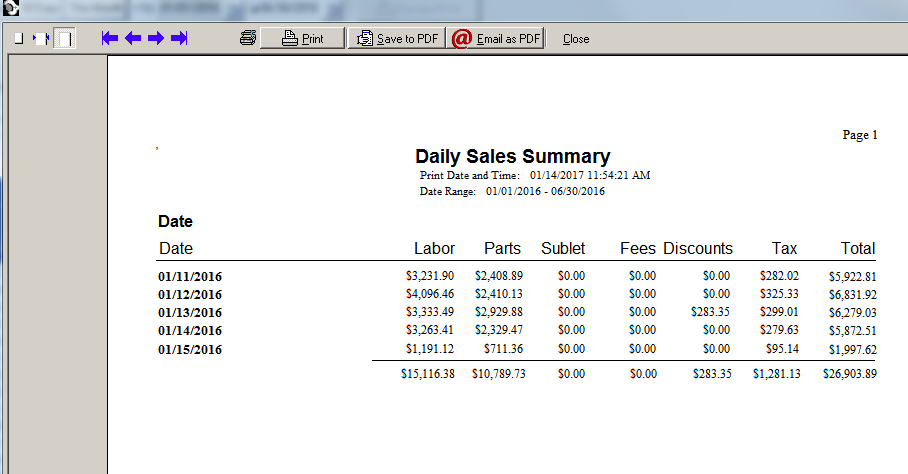Open printer setup with the stacked printer icon
Image resolution: width=908 pixels, height=474 pixels.
click(x=248, y=38)
